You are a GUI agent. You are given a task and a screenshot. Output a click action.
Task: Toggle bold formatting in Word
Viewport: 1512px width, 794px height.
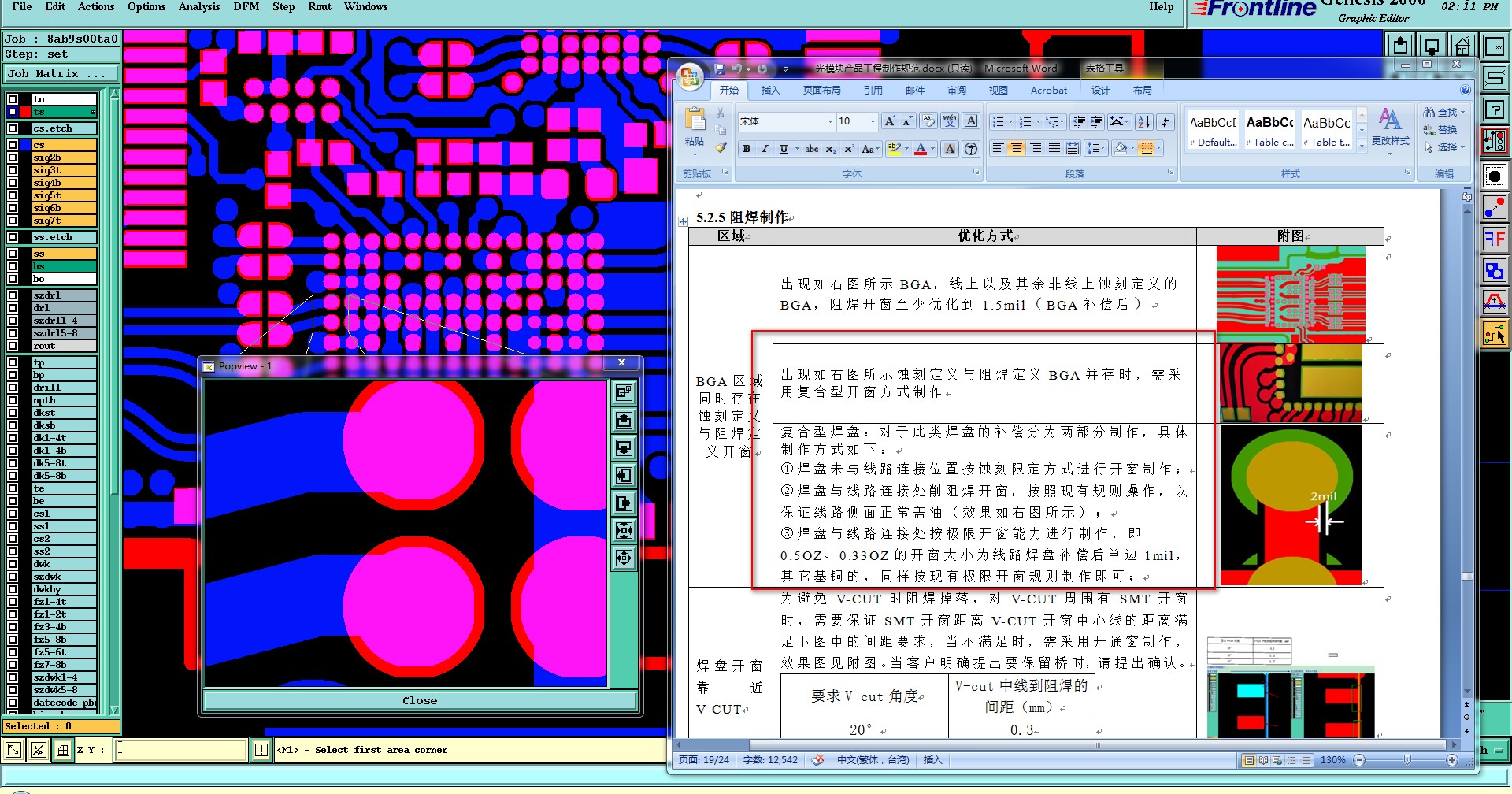tap(747, 149)
